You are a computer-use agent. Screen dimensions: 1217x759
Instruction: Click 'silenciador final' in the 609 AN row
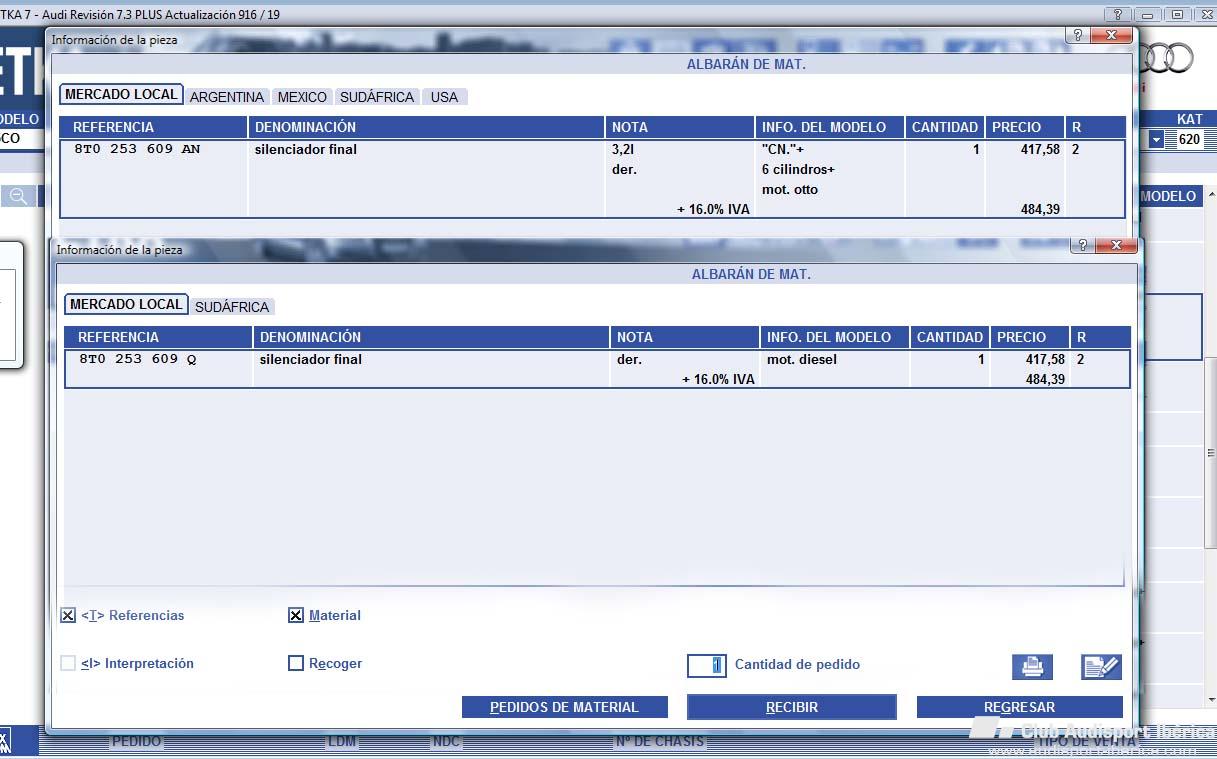[x=306, y=150]
